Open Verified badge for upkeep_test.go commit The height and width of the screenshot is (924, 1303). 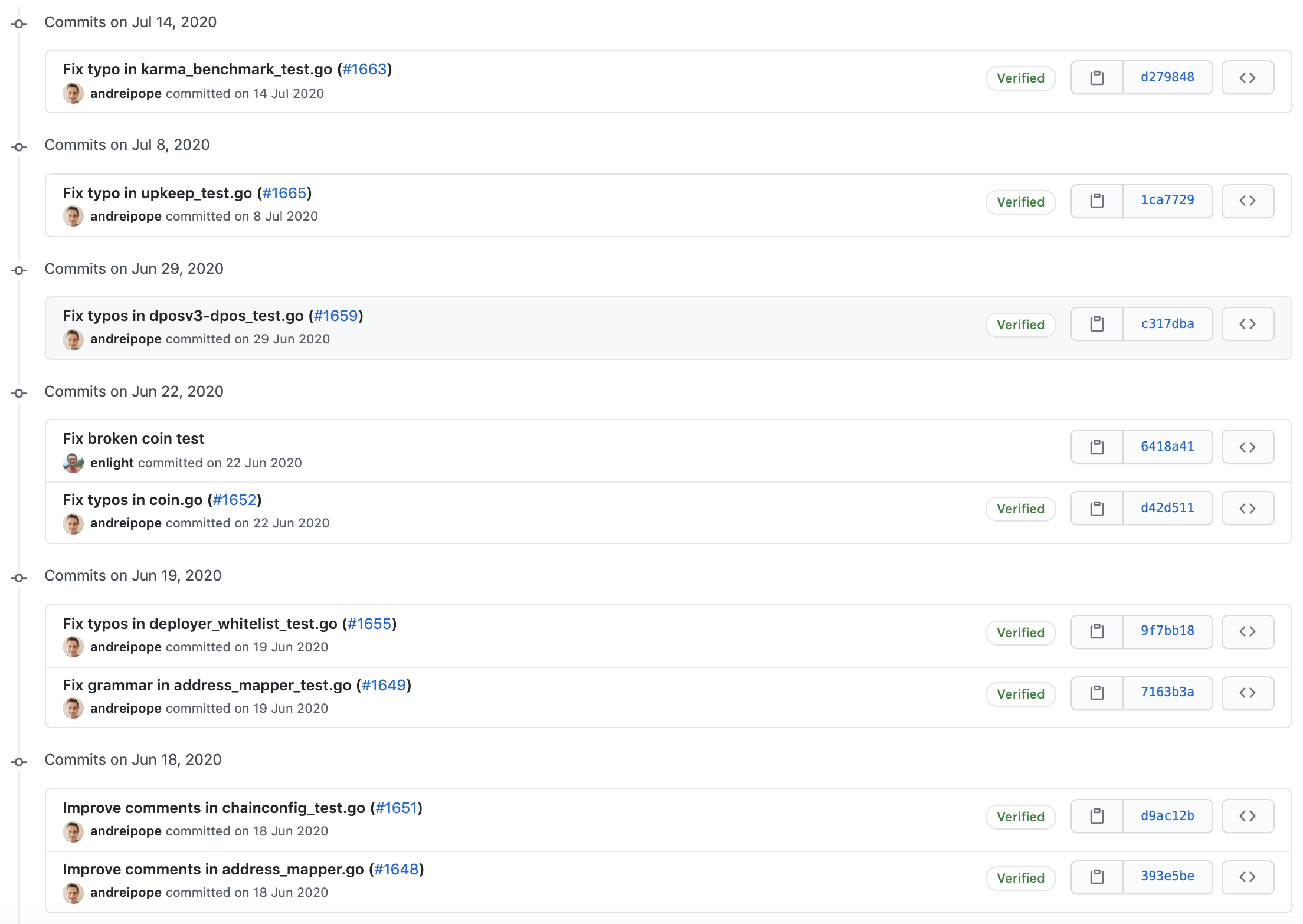coord(1020,202)
